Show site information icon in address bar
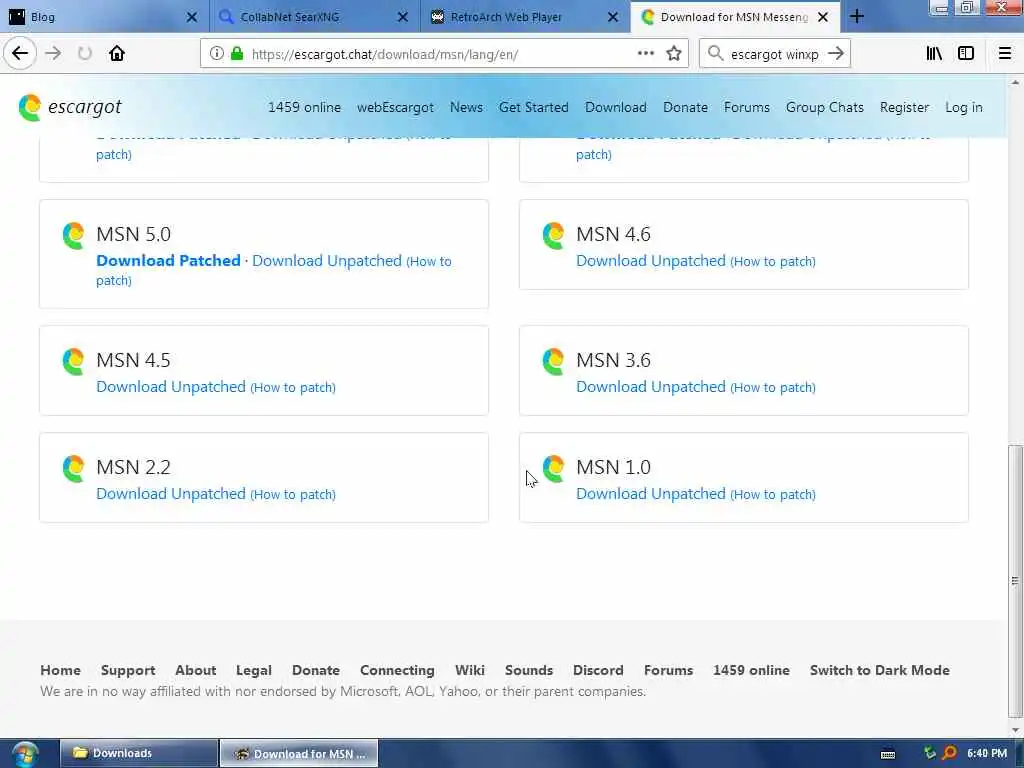This screenshot has height=768, width=1024. click(x=217, y=54)
